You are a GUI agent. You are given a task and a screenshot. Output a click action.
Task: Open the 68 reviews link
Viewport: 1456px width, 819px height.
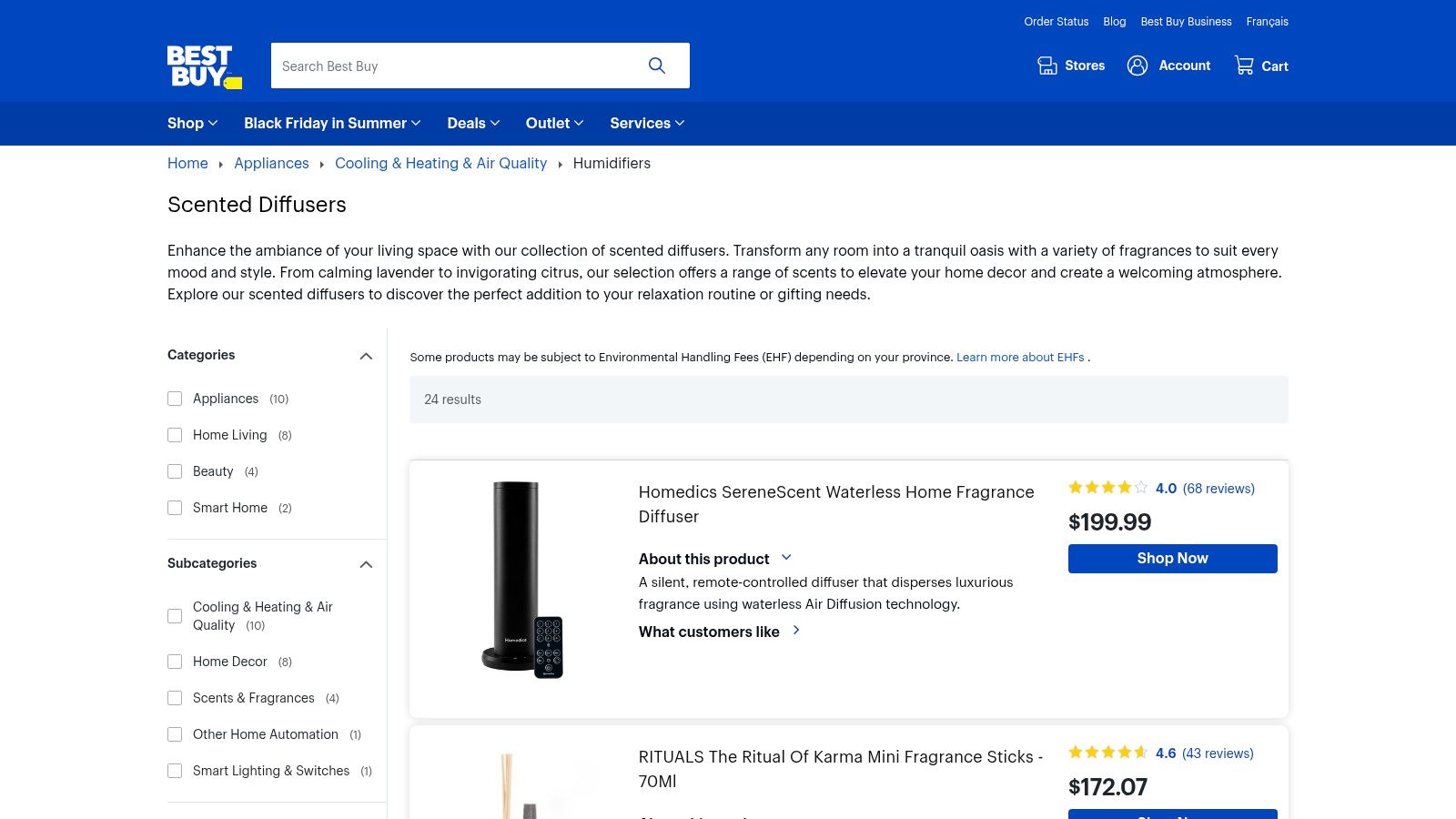[1218, 489]
